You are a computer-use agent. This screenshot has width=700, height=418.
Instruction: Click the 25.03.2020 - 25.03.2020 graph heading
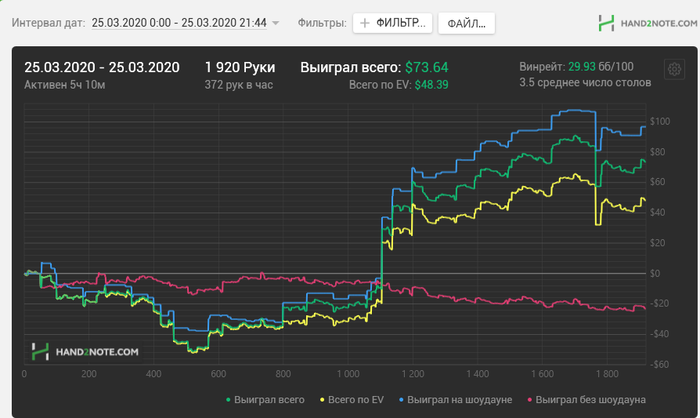click(102, 67)
